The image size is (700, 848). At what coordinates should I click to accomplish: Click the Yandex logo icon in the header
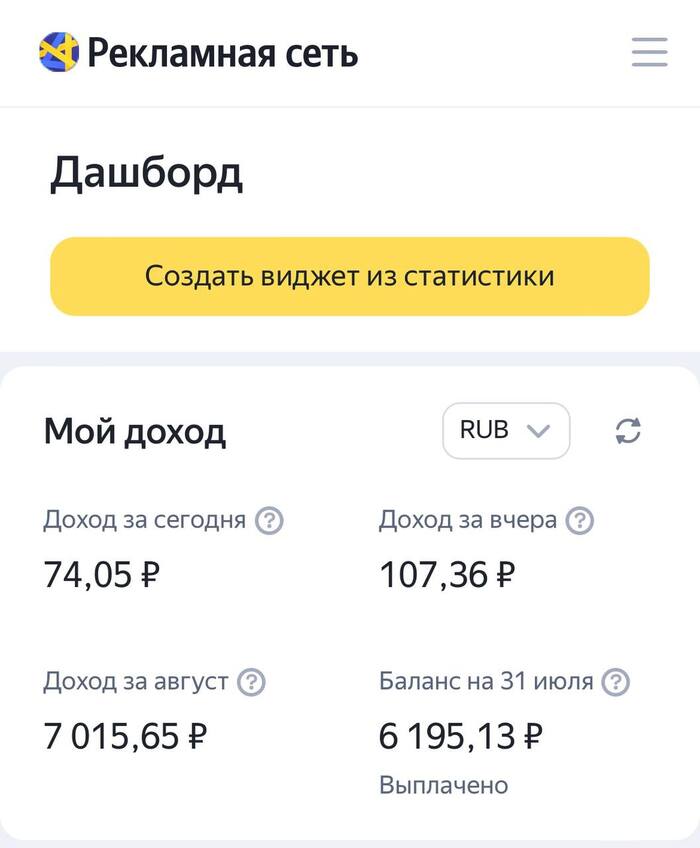point(58,53)
